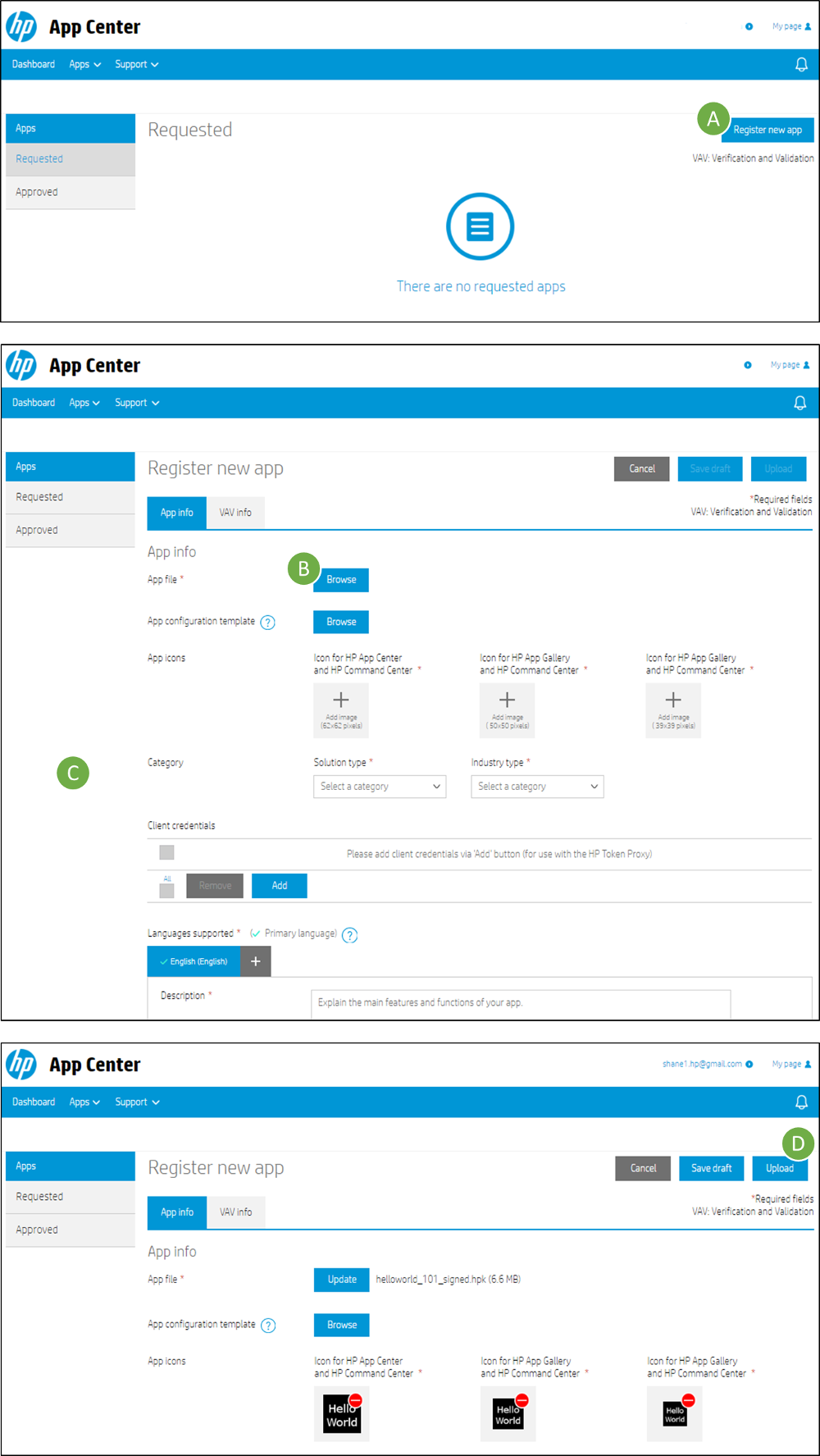Select the highlighted Requested sidebar item, Requested page
Viewport: 820px width, 1456px height.
pos(71,159)
